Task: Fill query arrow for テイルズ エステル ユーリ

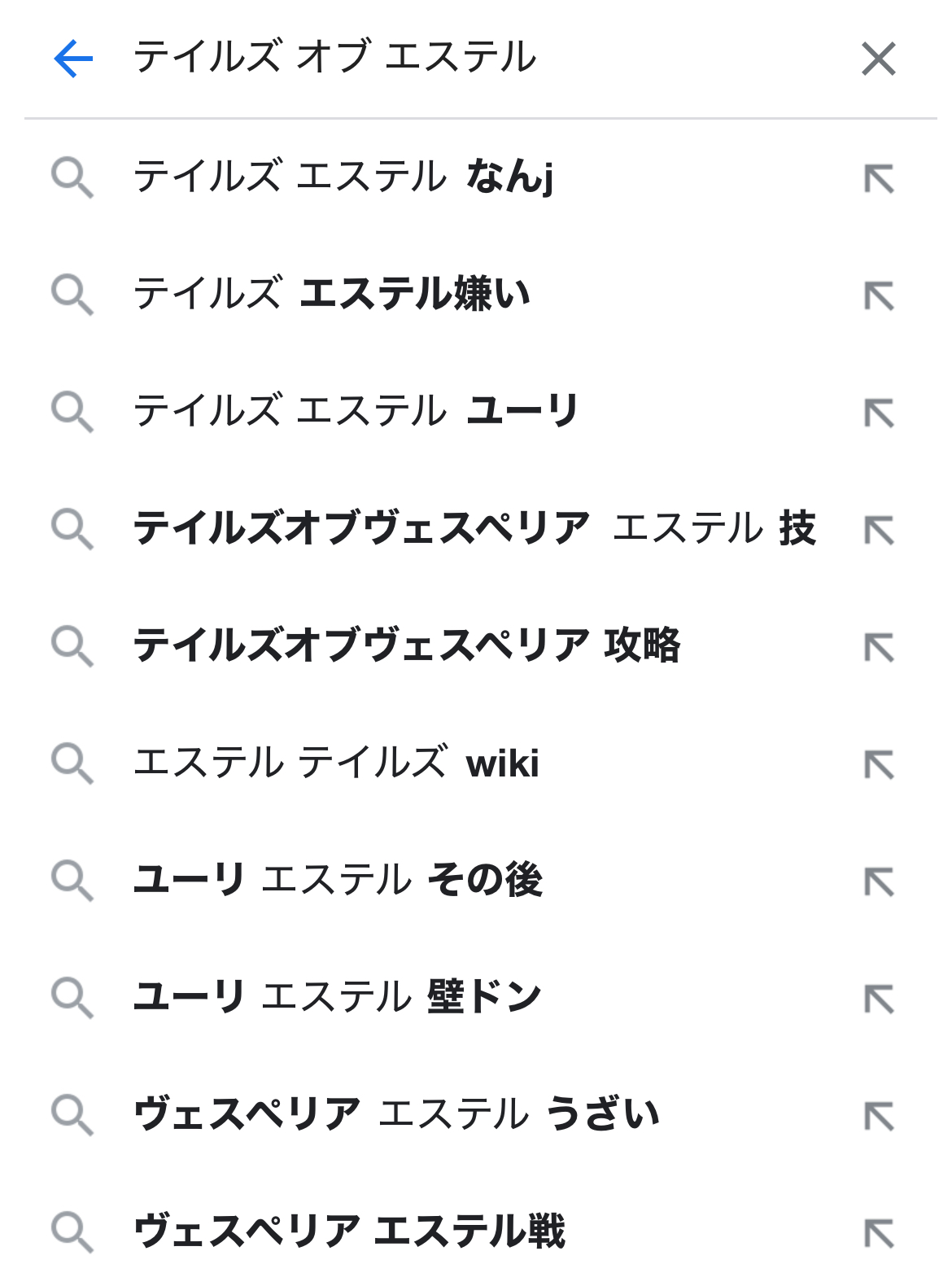Action: point(880,413)
